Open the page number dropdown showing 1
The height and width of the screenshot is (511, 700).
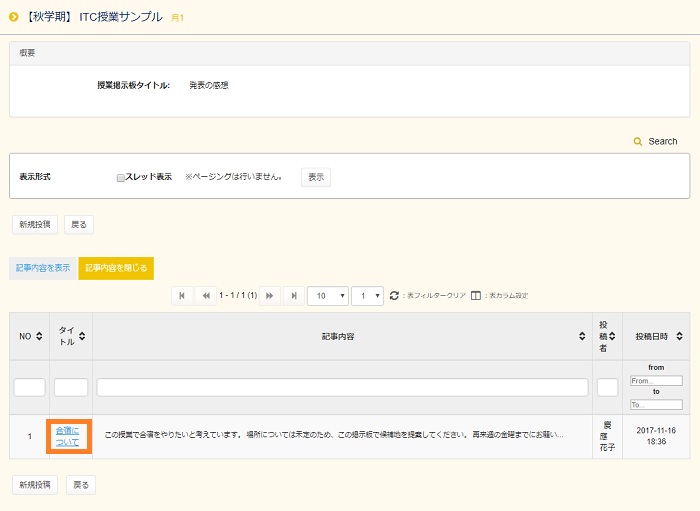tap(367, 296)
